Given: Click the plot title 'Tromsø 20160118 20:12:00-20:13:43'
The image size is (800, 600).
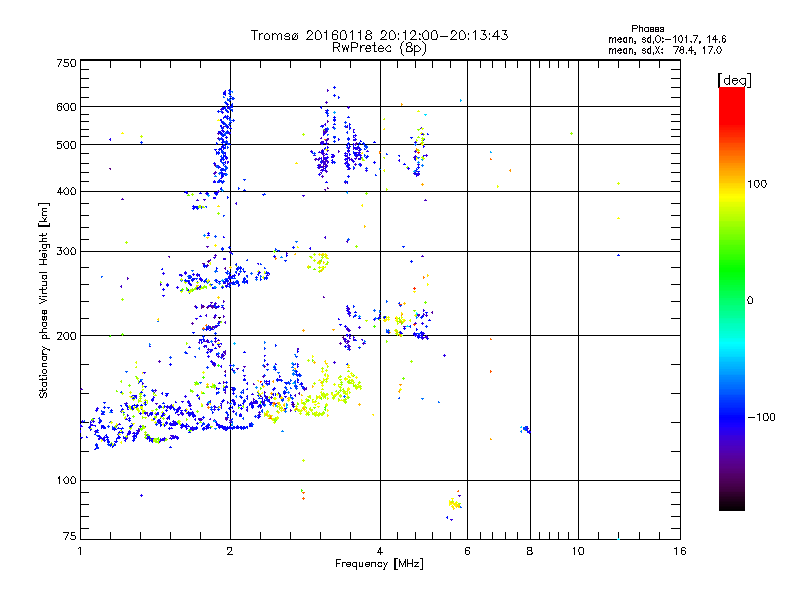Looking at the screenshot, I should 379,35.
